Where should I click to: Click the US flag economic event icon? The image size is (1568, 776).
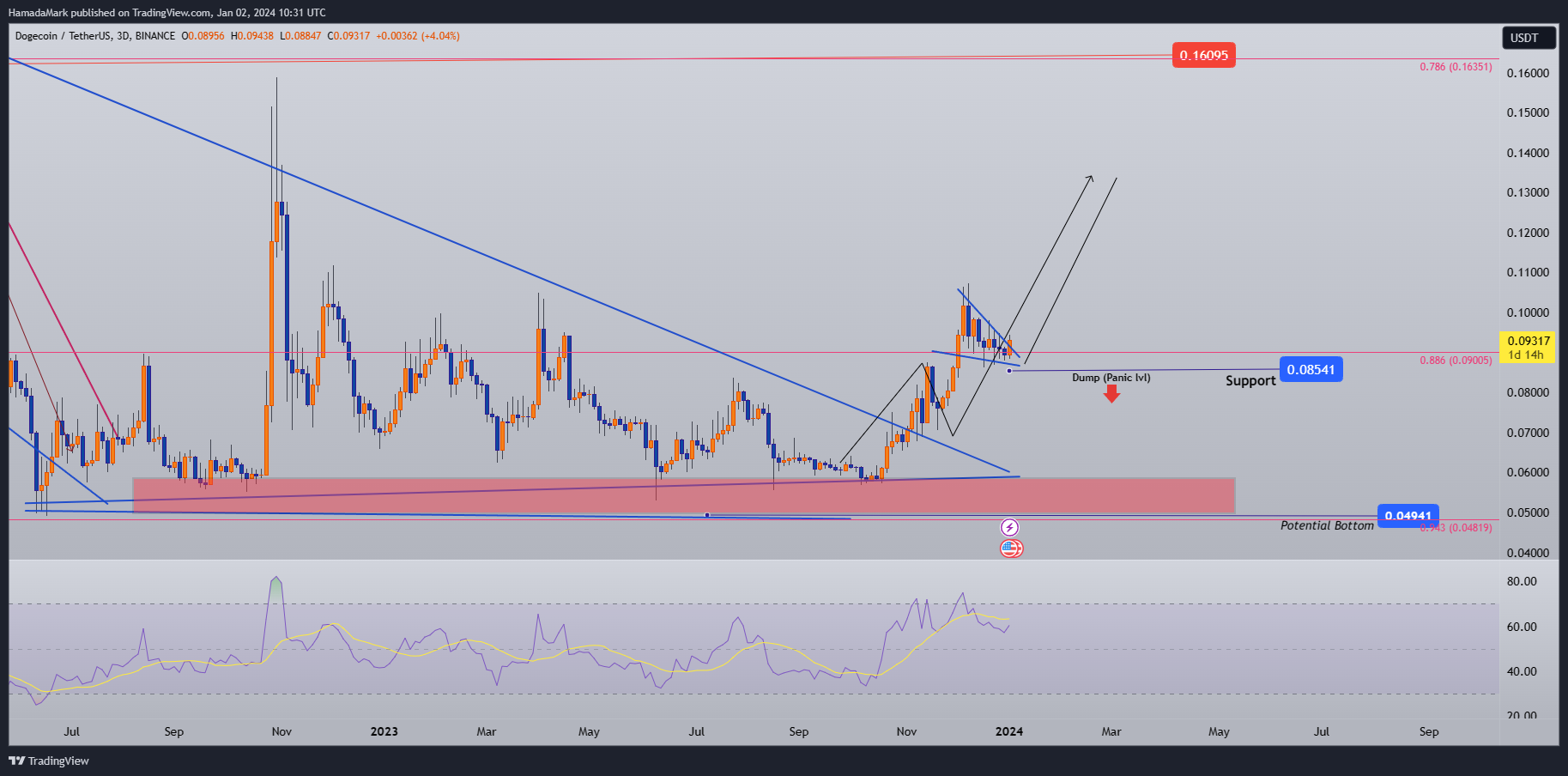point(1011,548)
